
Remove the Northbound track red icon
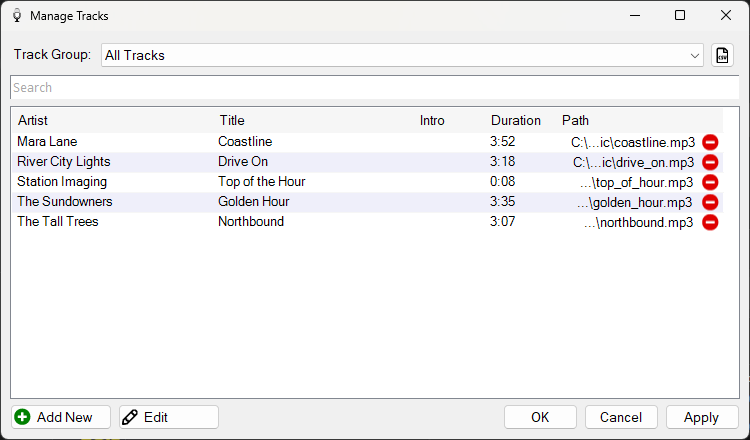point(710,222)
